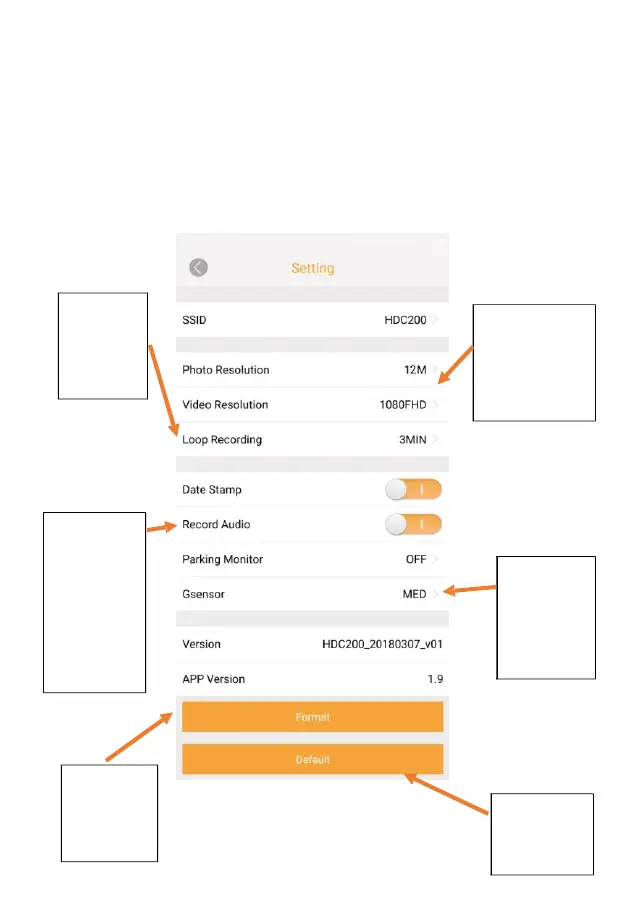The width and height of the screenshot is (641, 908).
Task: Tap the Version HDC200_20180307_v01 row
Action: coord(312,644)
